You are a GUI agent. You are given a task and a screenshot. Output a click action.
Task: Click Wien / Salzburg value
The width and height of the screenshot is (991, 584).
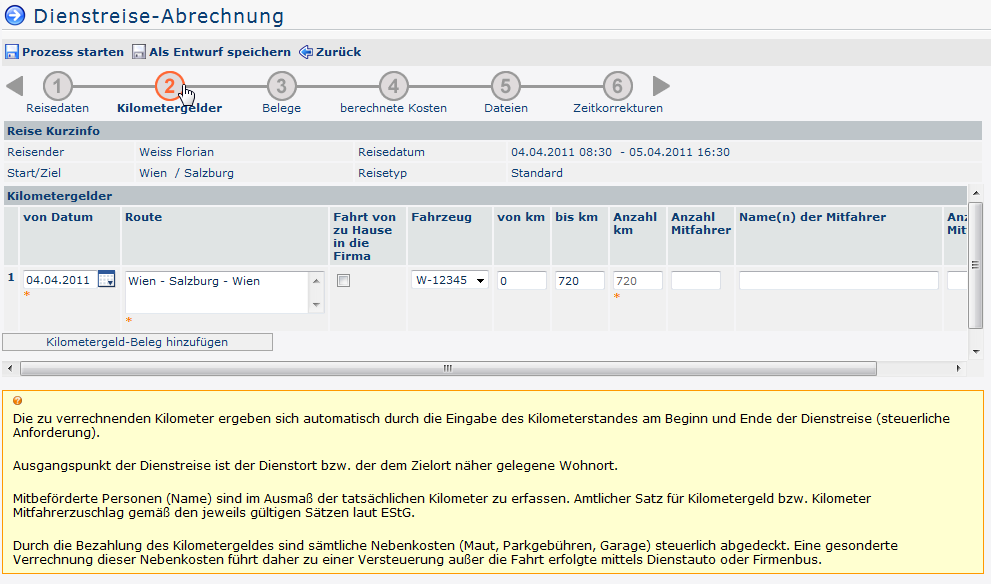tap(186, 173)
